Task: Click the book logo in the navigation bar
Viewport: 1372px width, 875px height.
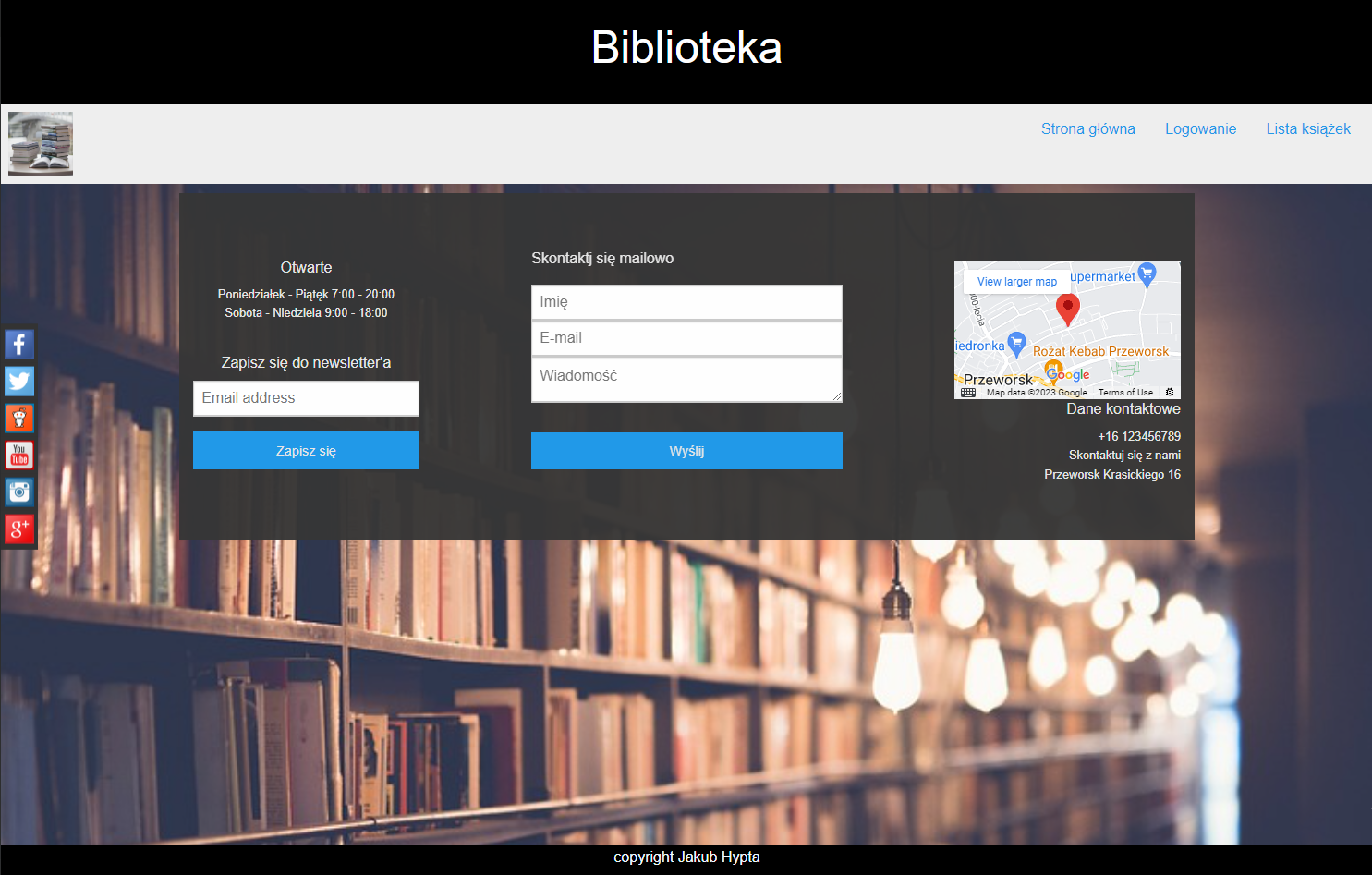Action: (40, 143)
